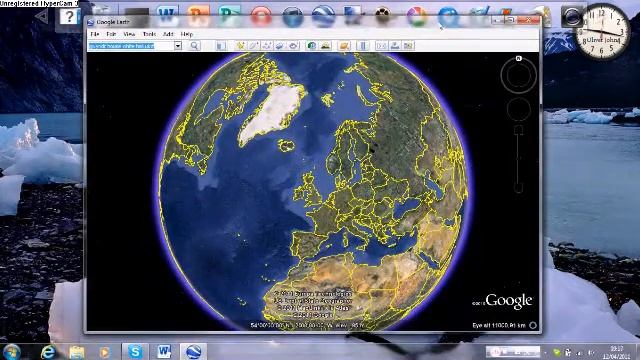Click the compass N to reset north
Viewport: 640px width, 360px height.
(x=519, y=58)
